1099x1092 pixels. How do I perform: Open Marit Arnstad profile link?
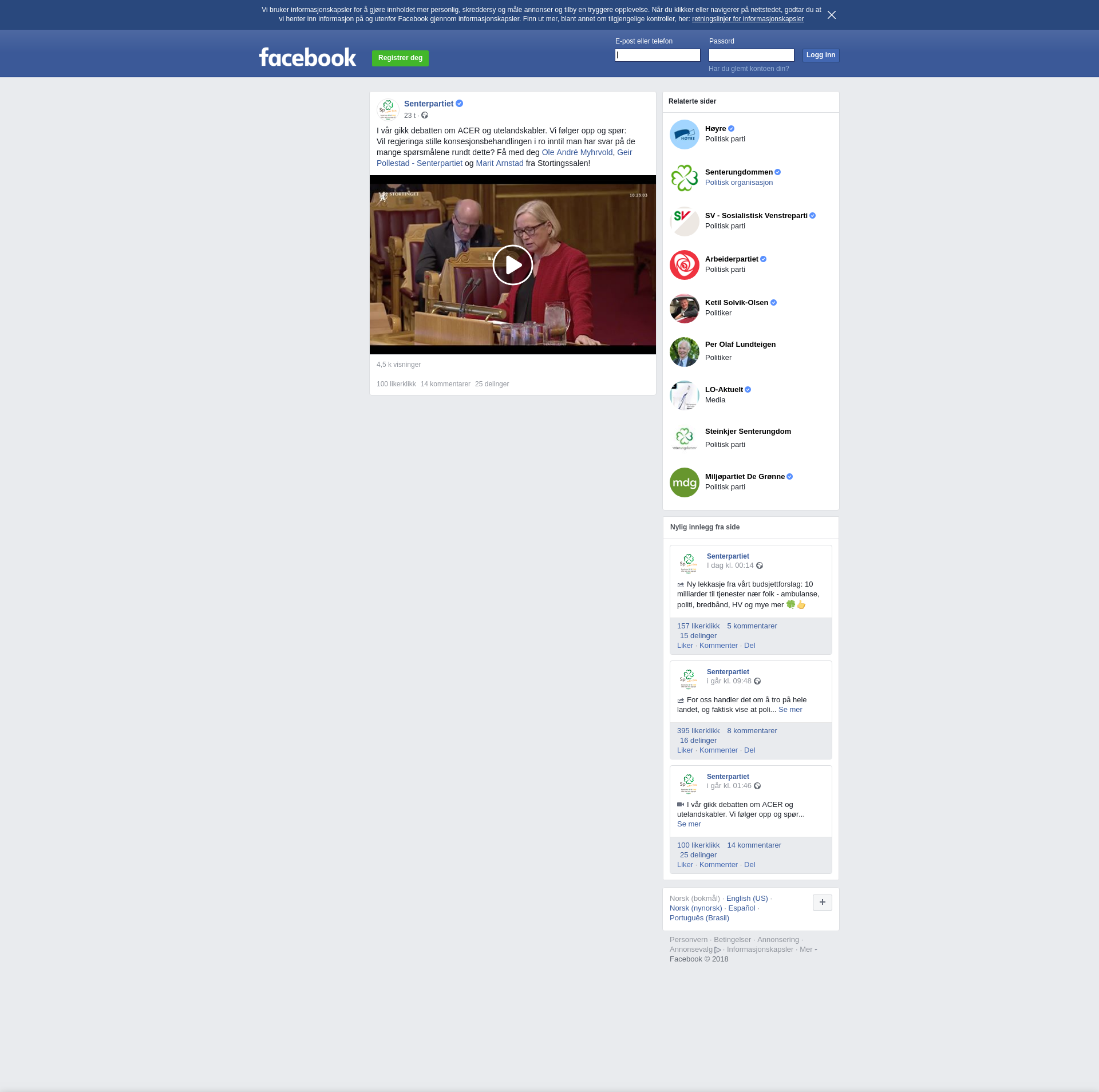point(500,163)
